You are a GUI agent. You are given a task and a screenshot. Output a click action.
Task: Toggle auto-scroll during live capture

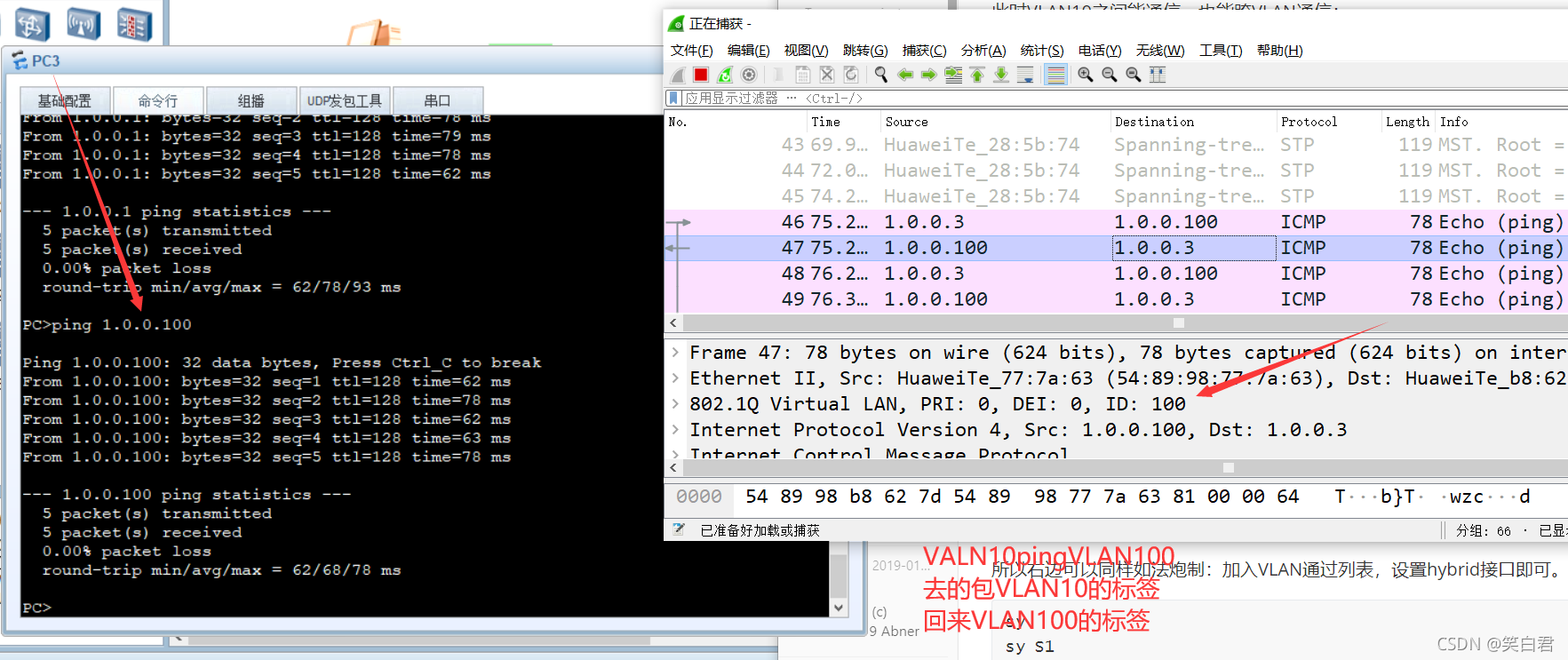1025,75
